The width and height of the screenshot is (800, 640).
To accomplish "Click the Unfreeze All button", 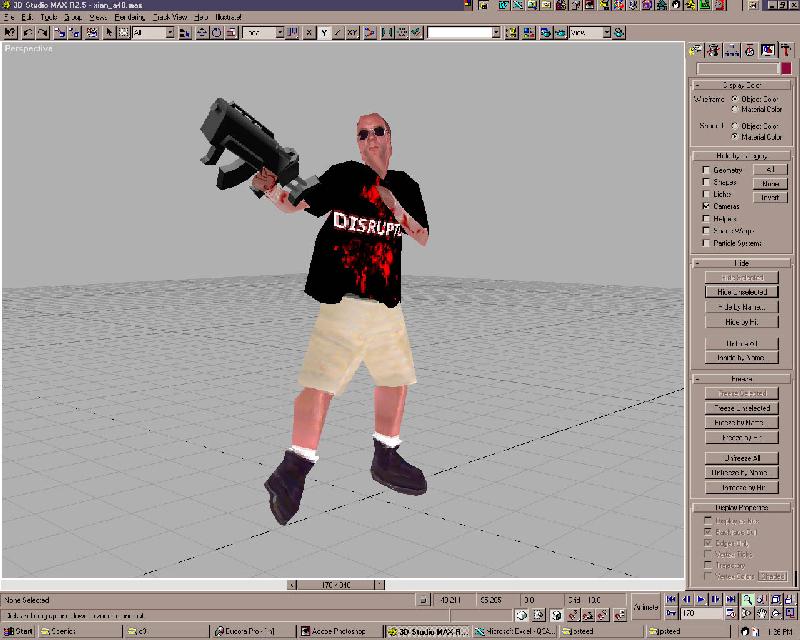I will pyautogui.click(x=741, y=458).
